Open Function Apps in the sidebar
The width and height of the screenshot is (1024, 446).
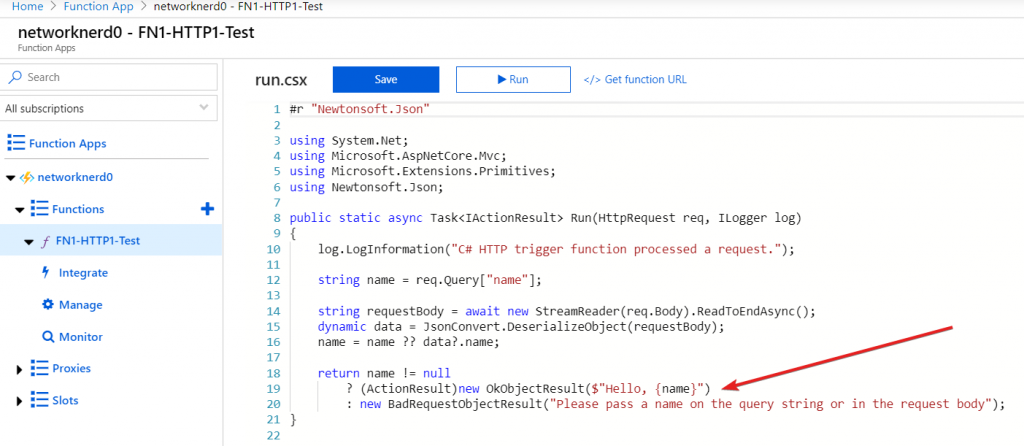(67, 143)
